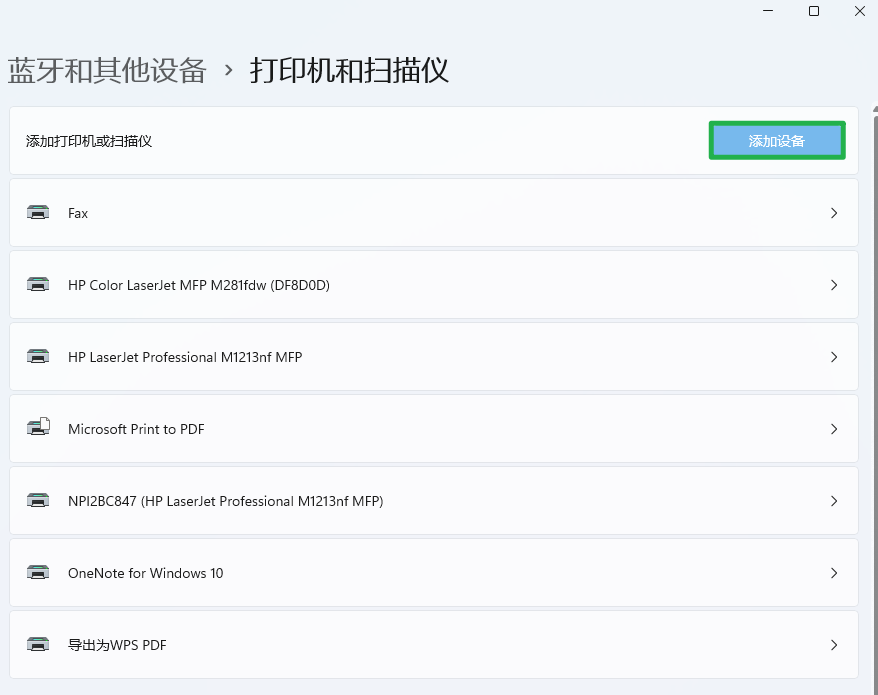The image size is (878, 695).
Task: Expand the NPI2BC847 row chevron
Action: point(834,501)
